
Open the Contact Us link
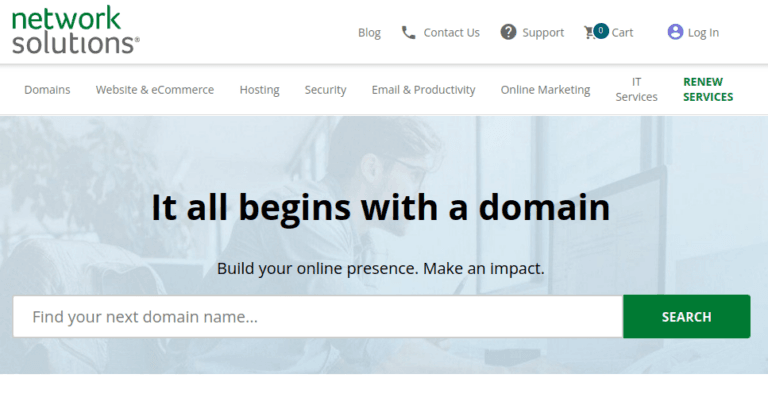(x=451, y=32)
